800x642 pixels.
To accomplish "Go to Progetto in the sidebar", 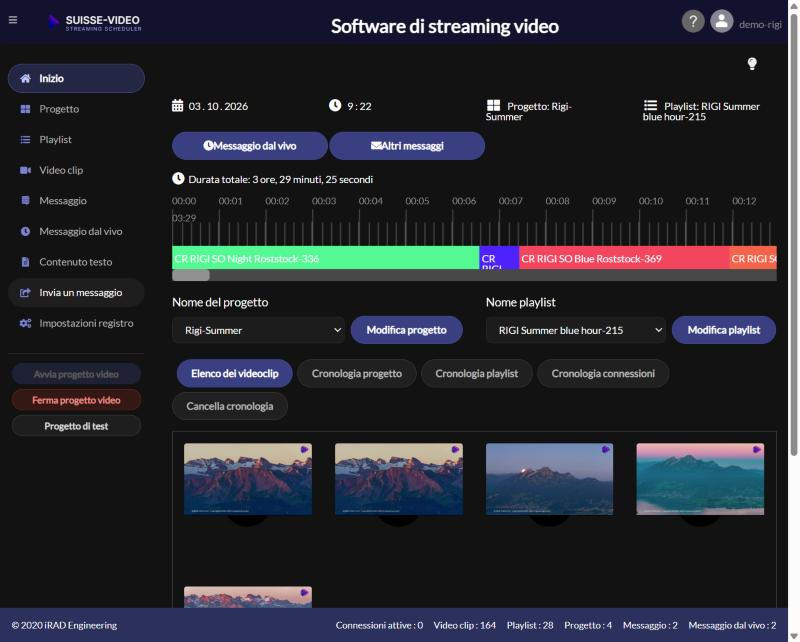I will click(x=77, y=109).
